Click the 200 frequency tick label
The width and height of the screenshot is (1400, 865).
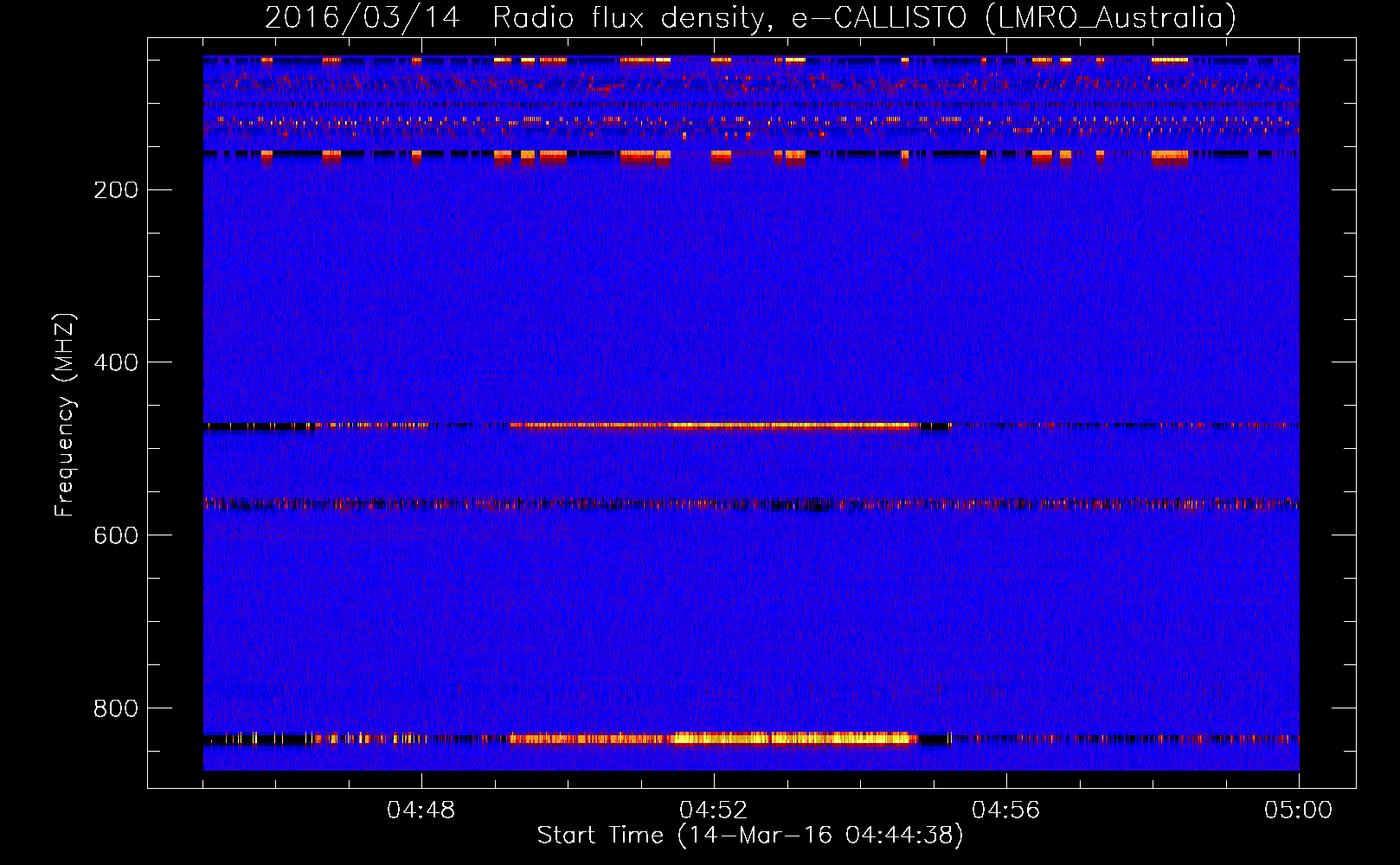[115, 189]
